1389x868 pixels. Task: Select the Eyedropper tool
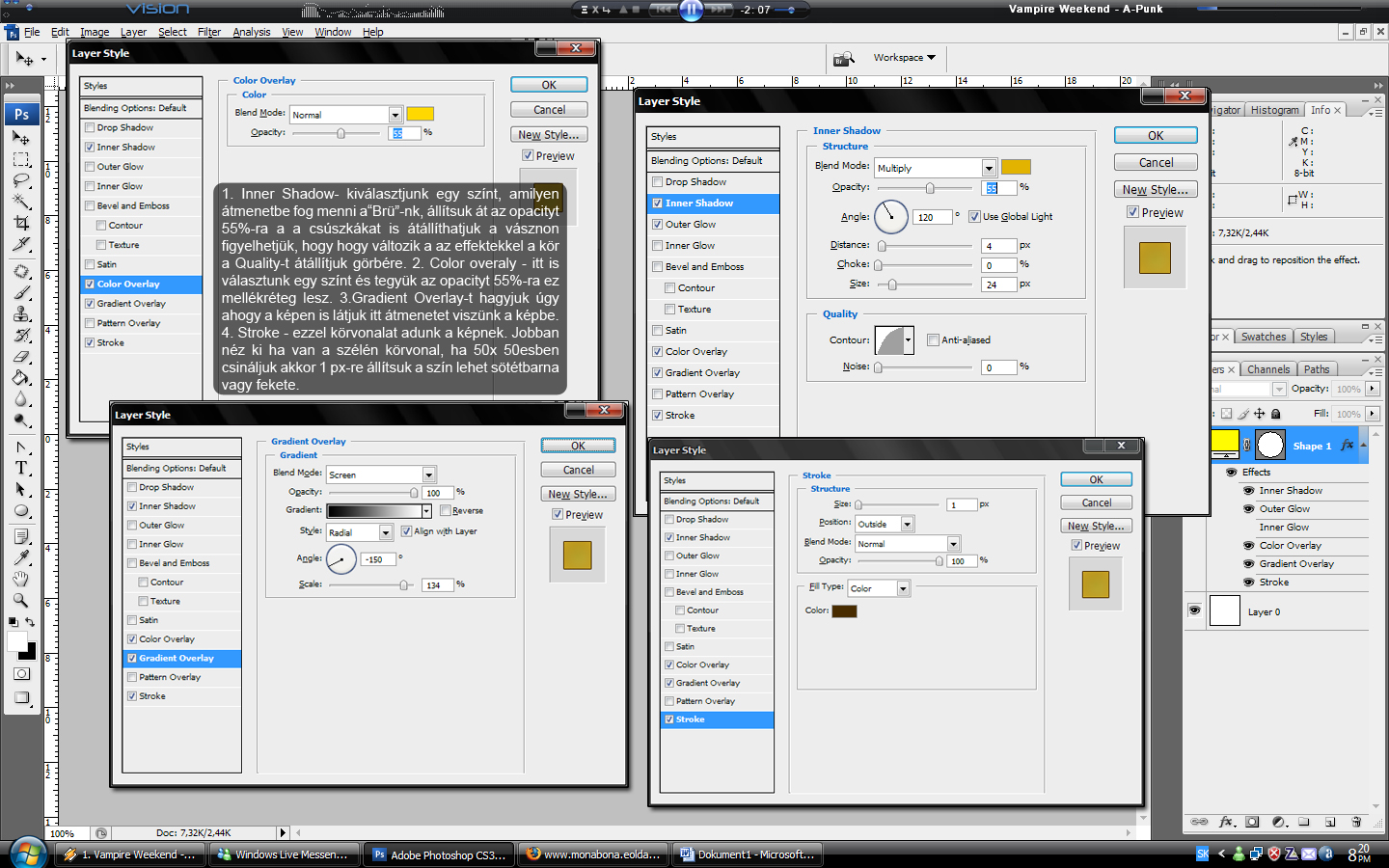(x=21, y=557)
